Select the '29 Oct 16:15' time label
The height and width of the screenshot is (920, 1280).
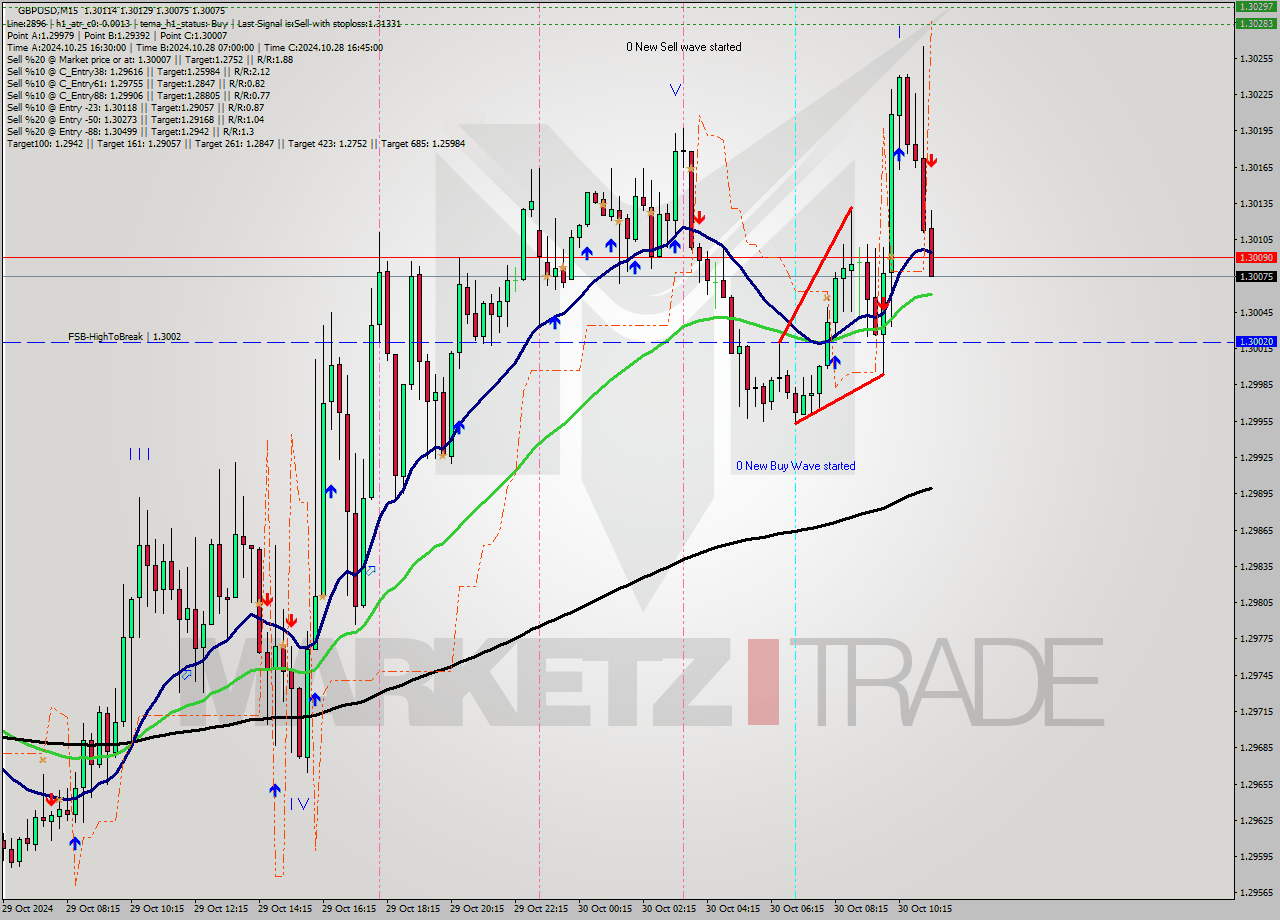point(348,909)
